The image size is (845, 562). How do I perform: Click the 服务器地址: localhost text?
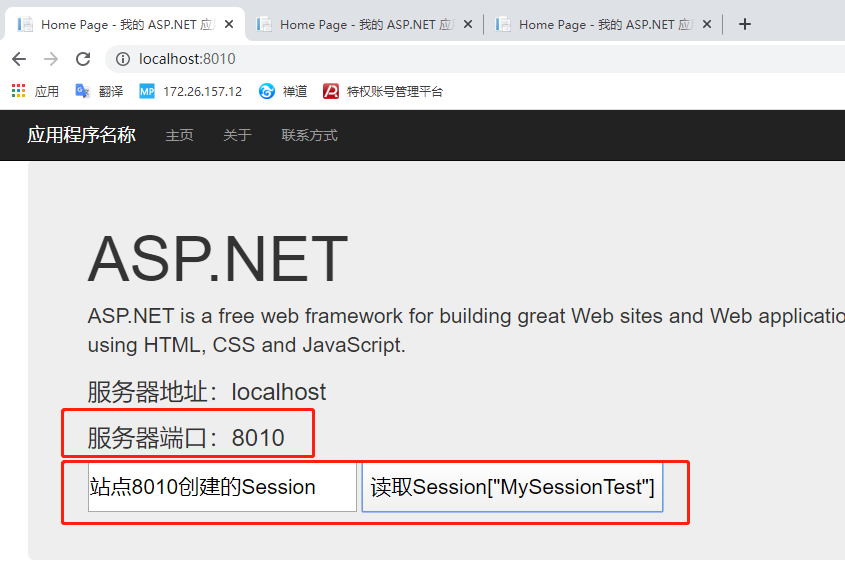pos(207,392)
